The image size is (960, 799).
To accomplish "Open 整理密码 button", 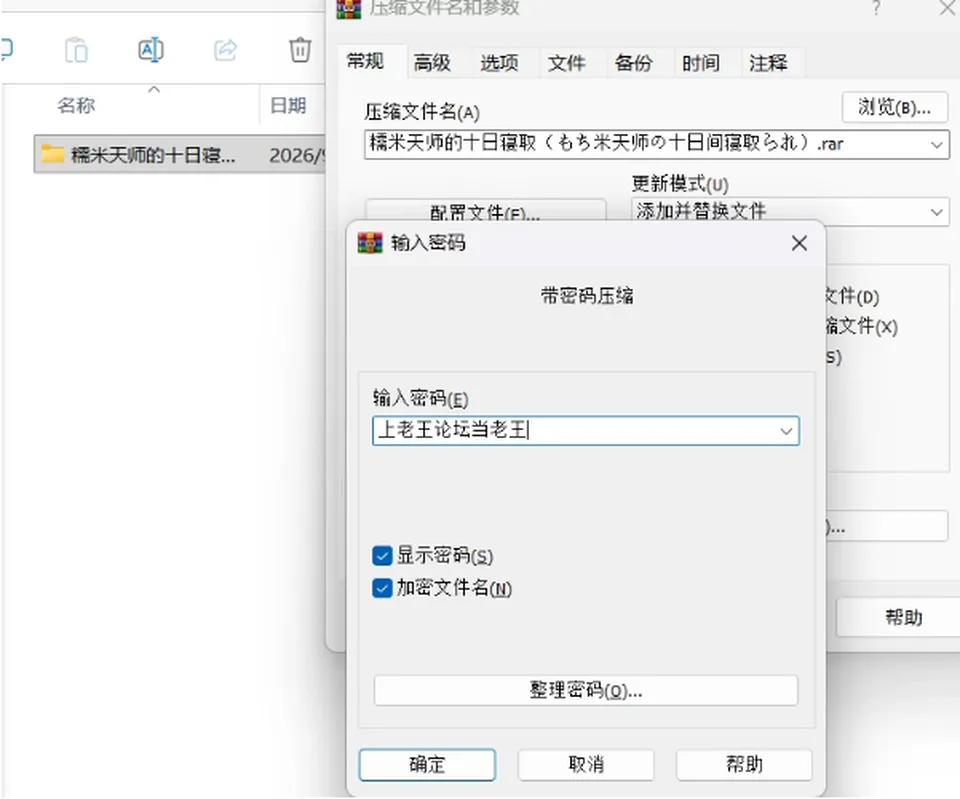I will point(586,691).
